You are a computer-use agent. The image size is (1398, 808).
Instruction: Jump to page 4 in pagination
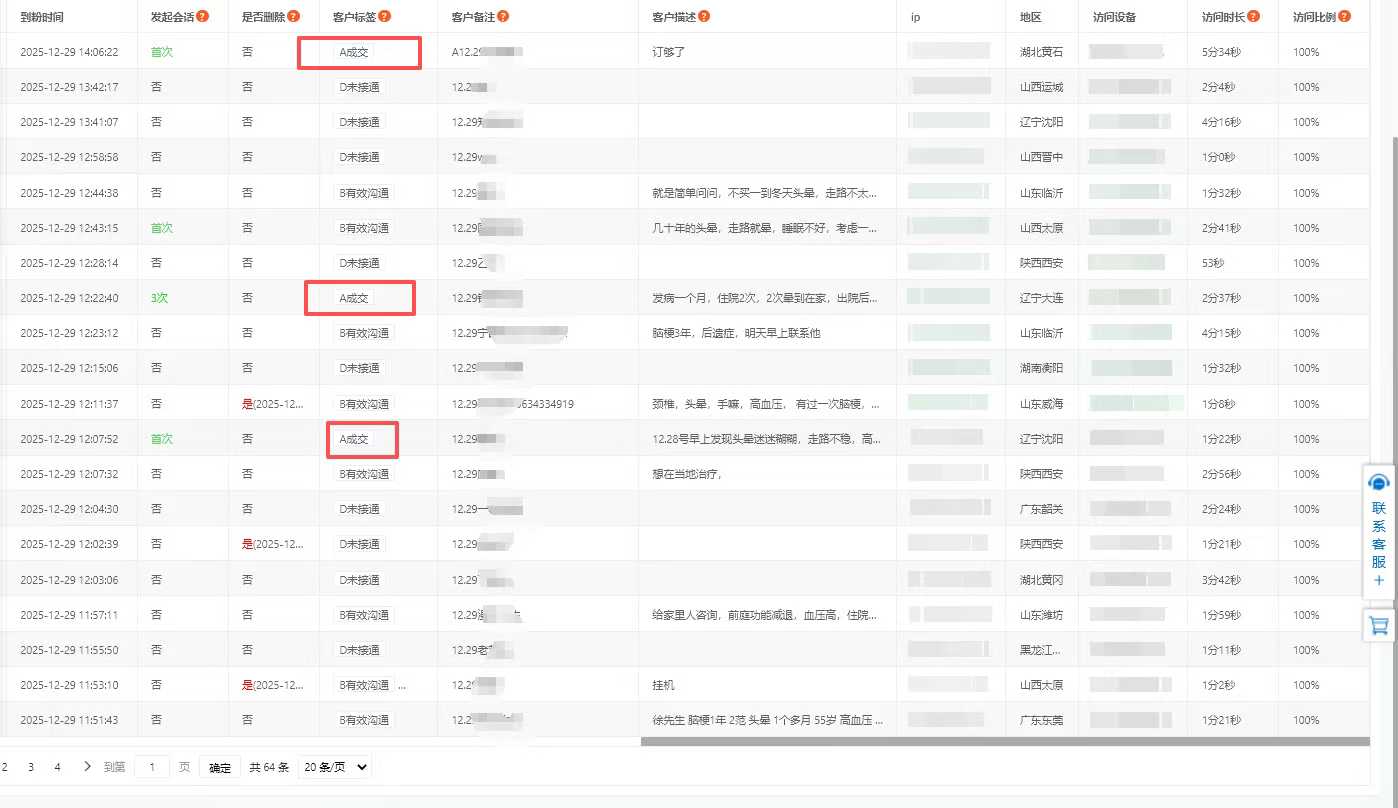[x=57, y=767]
